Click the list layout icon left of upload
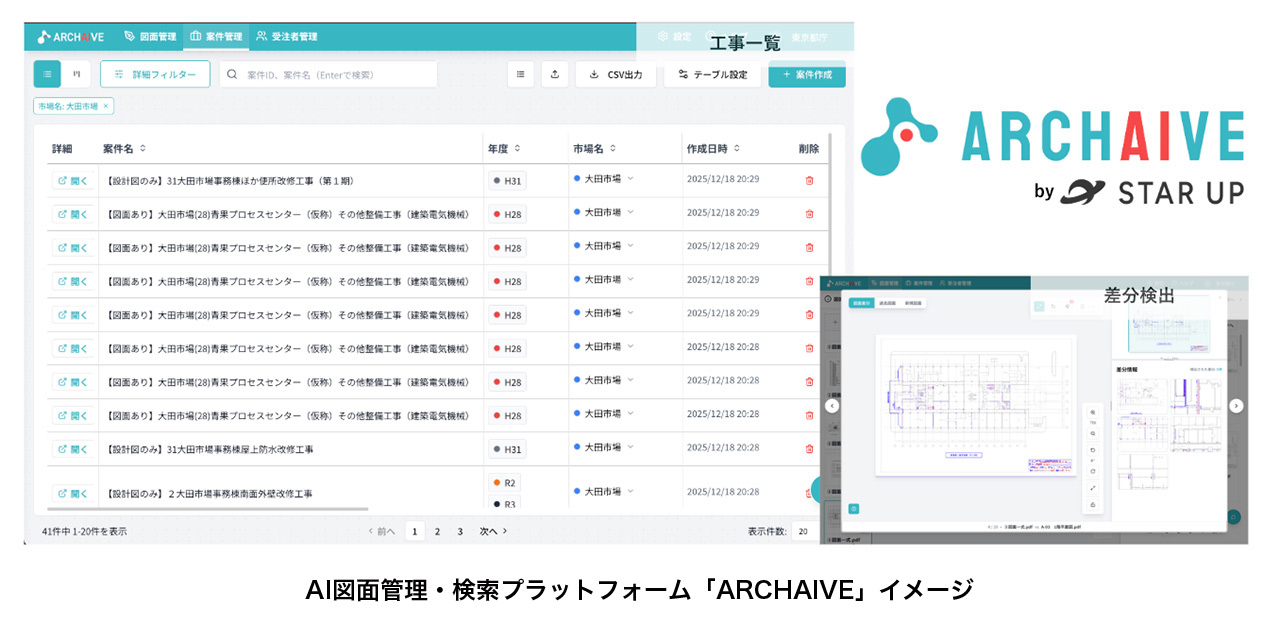The width and height of the screenshot is (1280, 630). 520,74
